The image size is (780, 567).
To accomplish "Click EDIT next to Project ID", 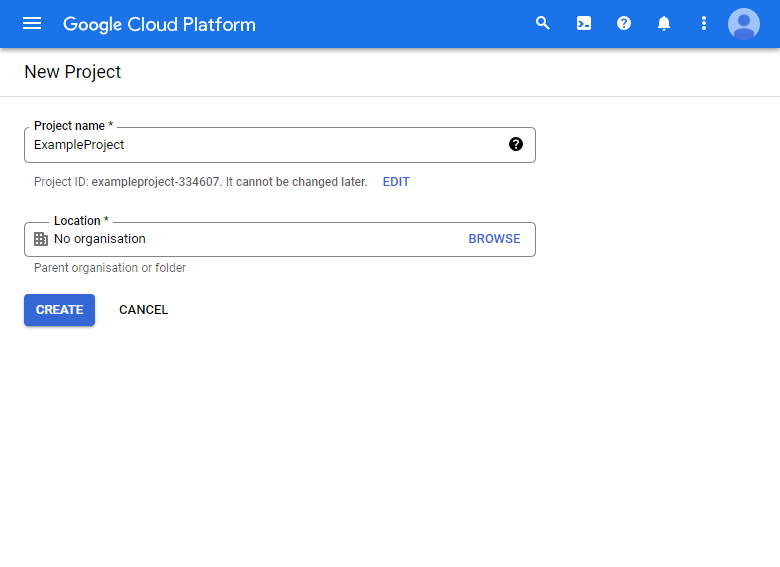I will (396, 182).
